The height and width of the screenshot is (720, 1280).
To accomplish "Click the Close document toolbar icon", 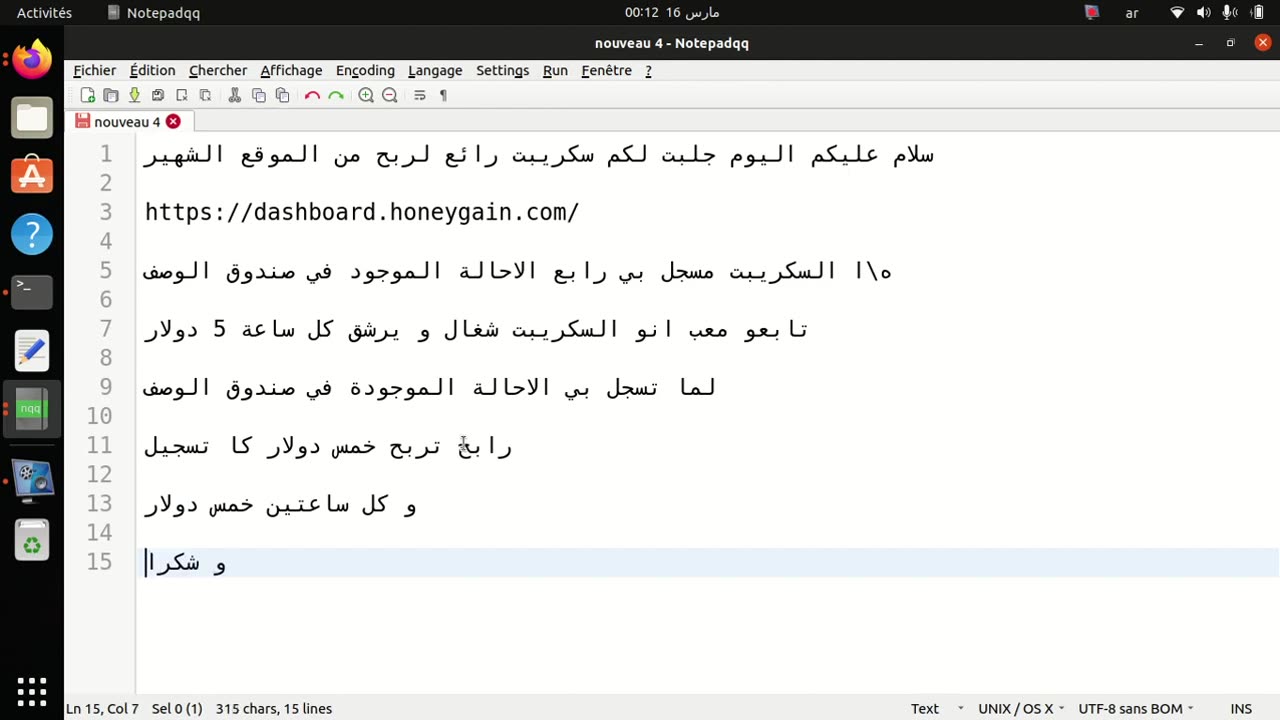I will coord(182,95).
